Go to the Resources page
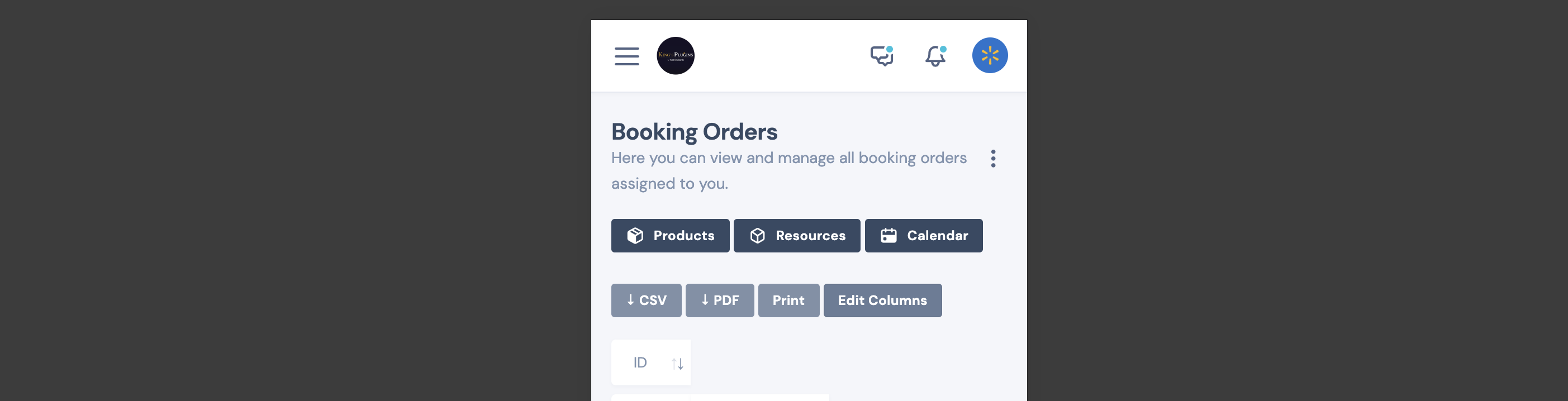This screenshot has width=1568, height=401. (797, 236)
